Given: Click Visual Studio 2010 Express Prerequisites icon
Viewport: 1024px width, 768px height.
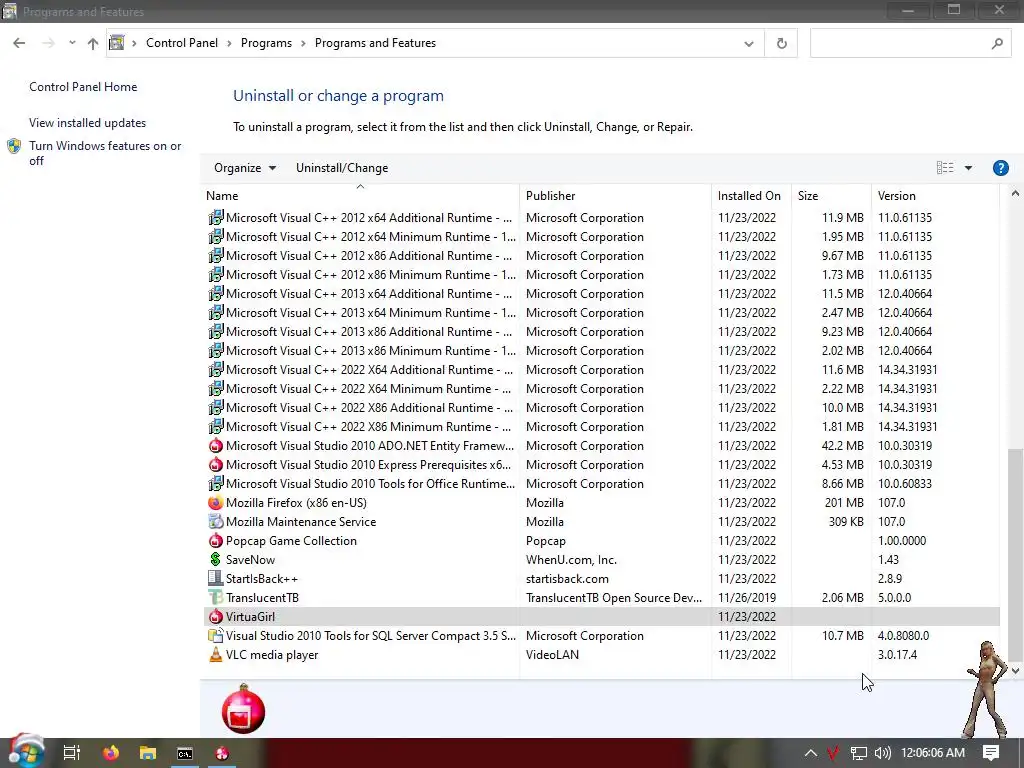Looking at the screenshot, I should 216,465.
